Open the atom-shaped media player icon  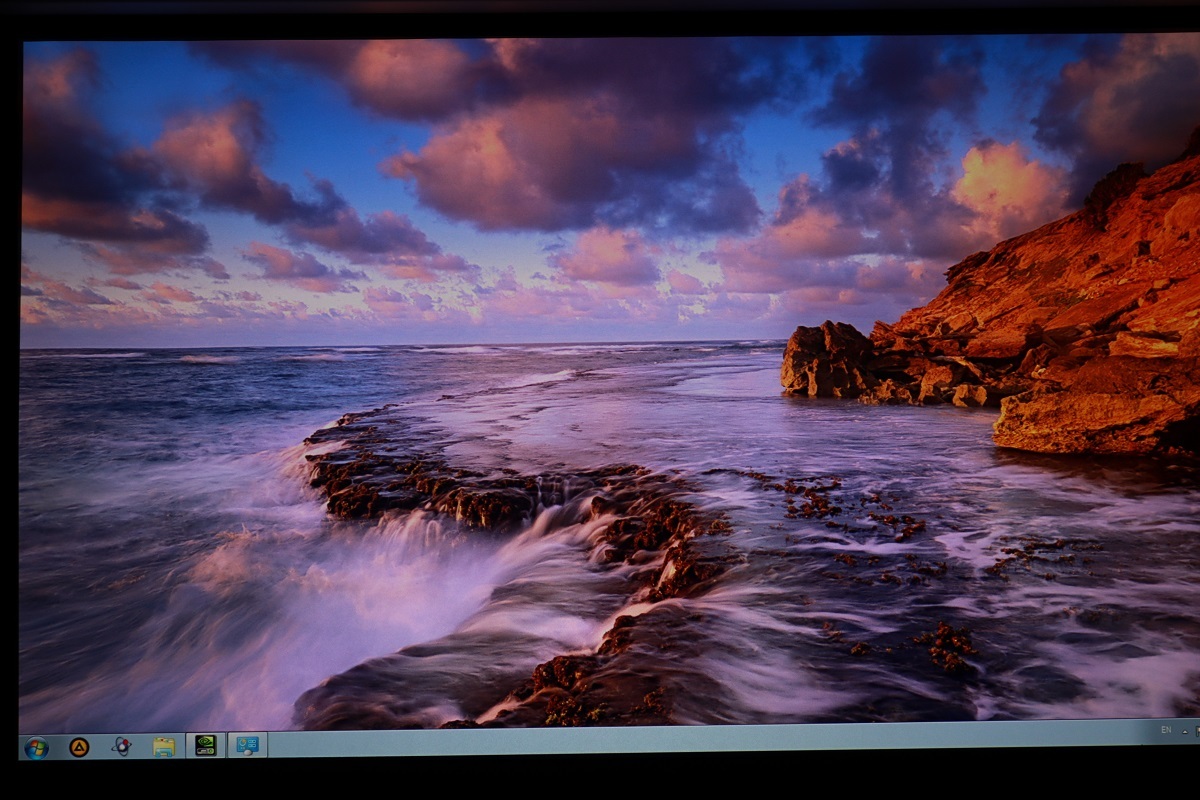pos(122,745)
